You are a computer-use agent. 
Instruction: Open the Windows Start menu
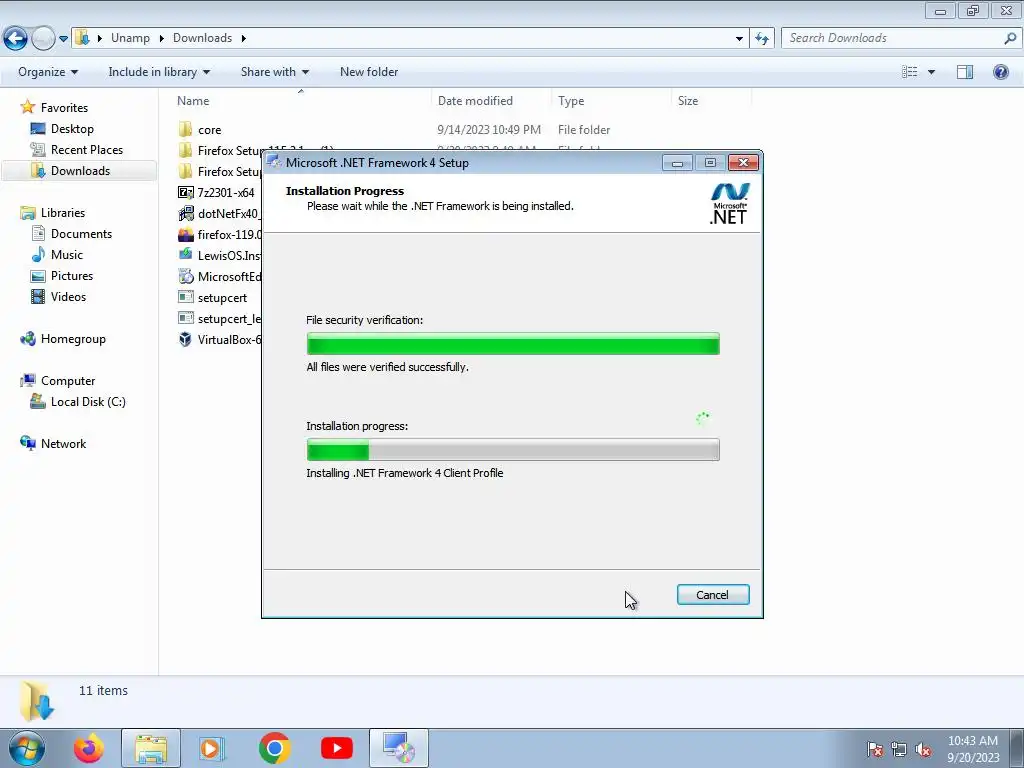pos(26,748)
